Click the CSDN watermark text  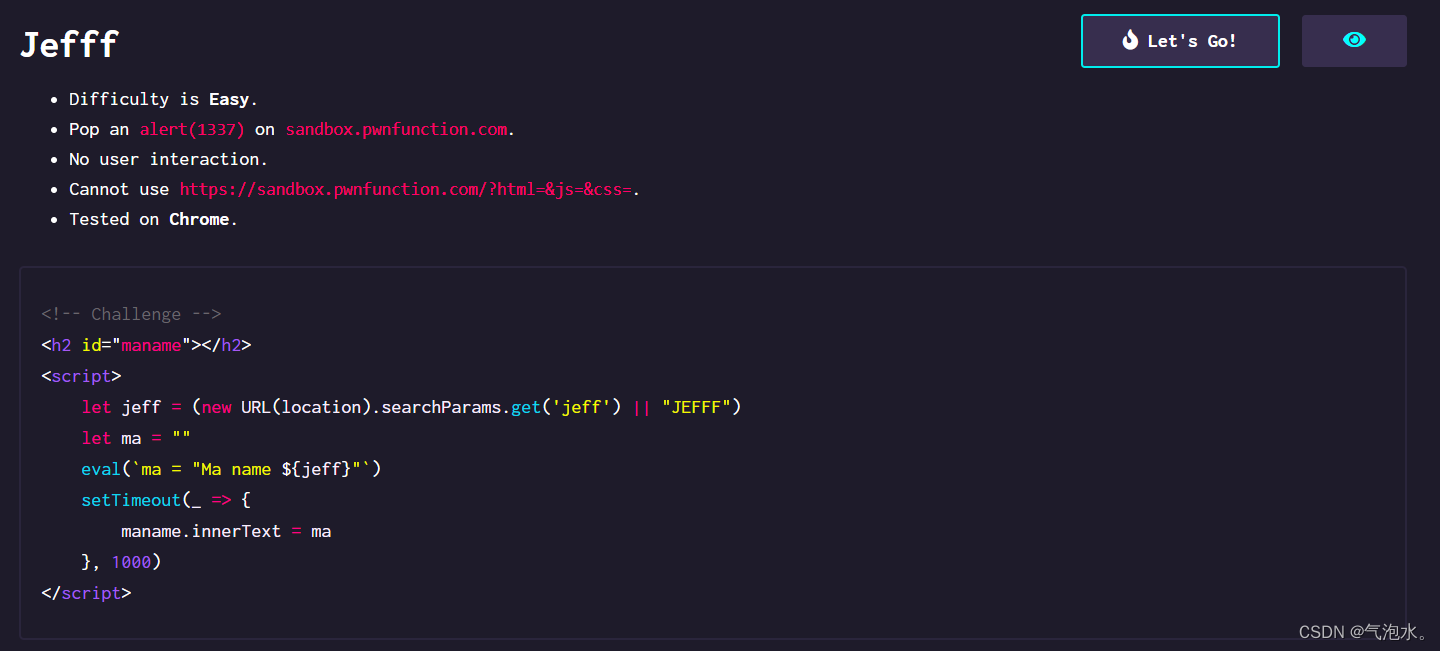(1364, 632)
